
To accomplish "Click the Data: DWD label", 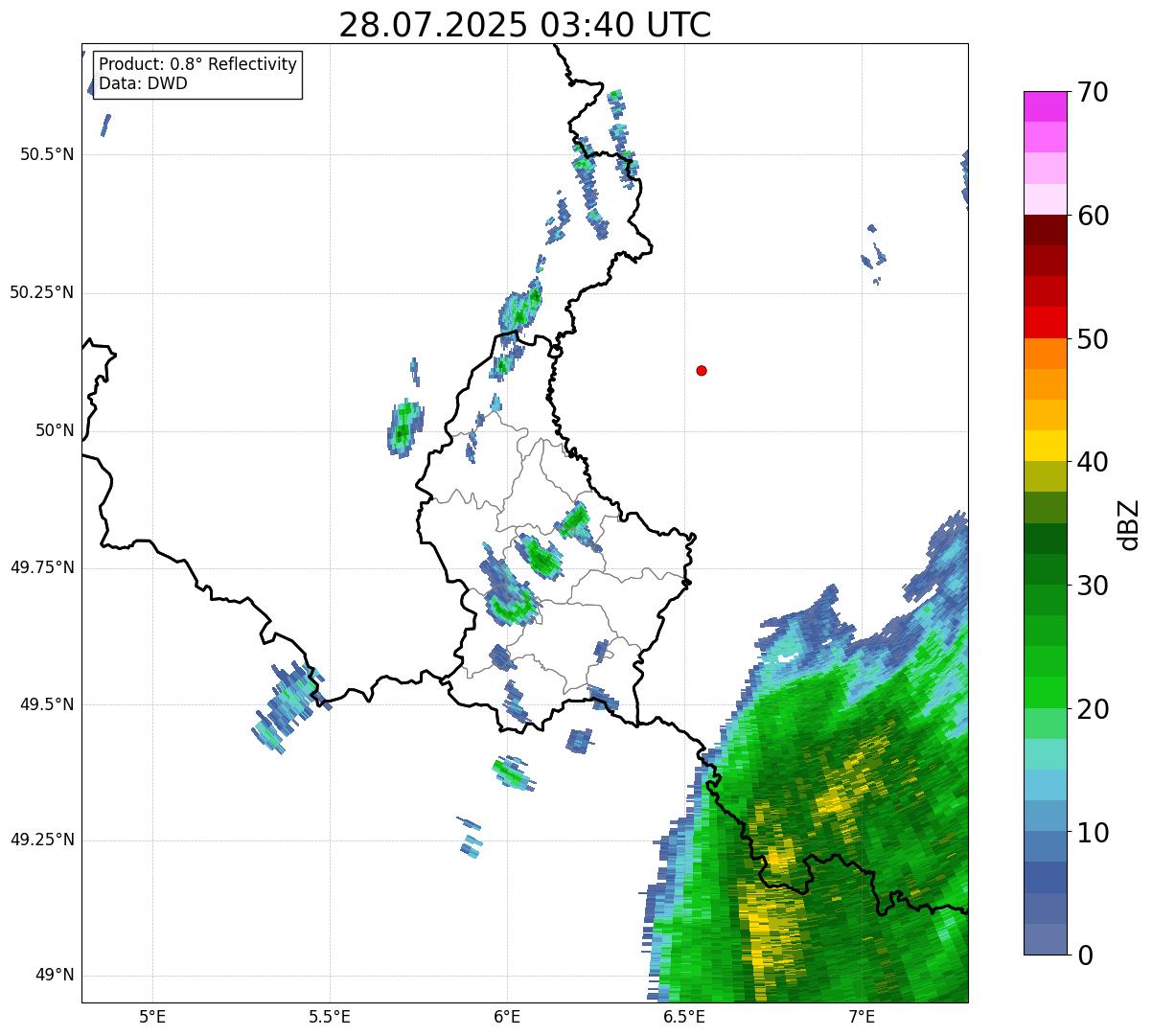I will (x=143, y=83).
